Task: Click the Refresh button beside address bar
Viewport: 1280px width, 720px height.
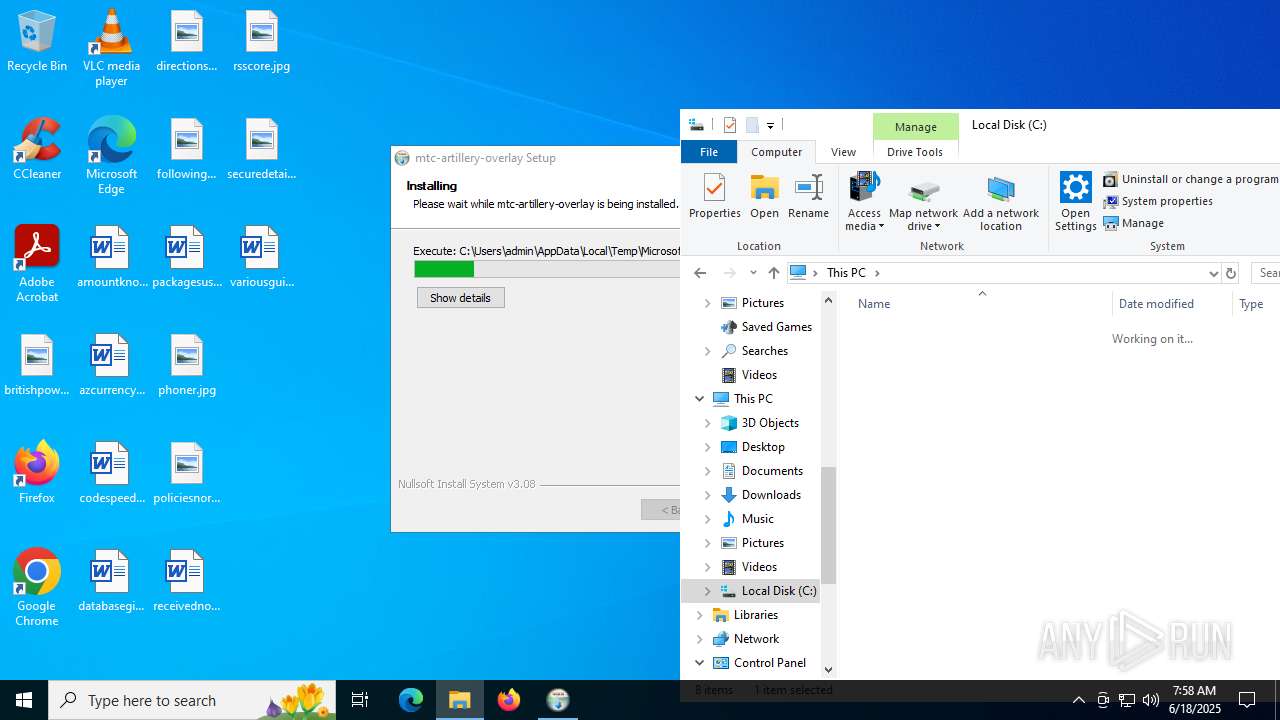Action: [x=1231, y=273]
